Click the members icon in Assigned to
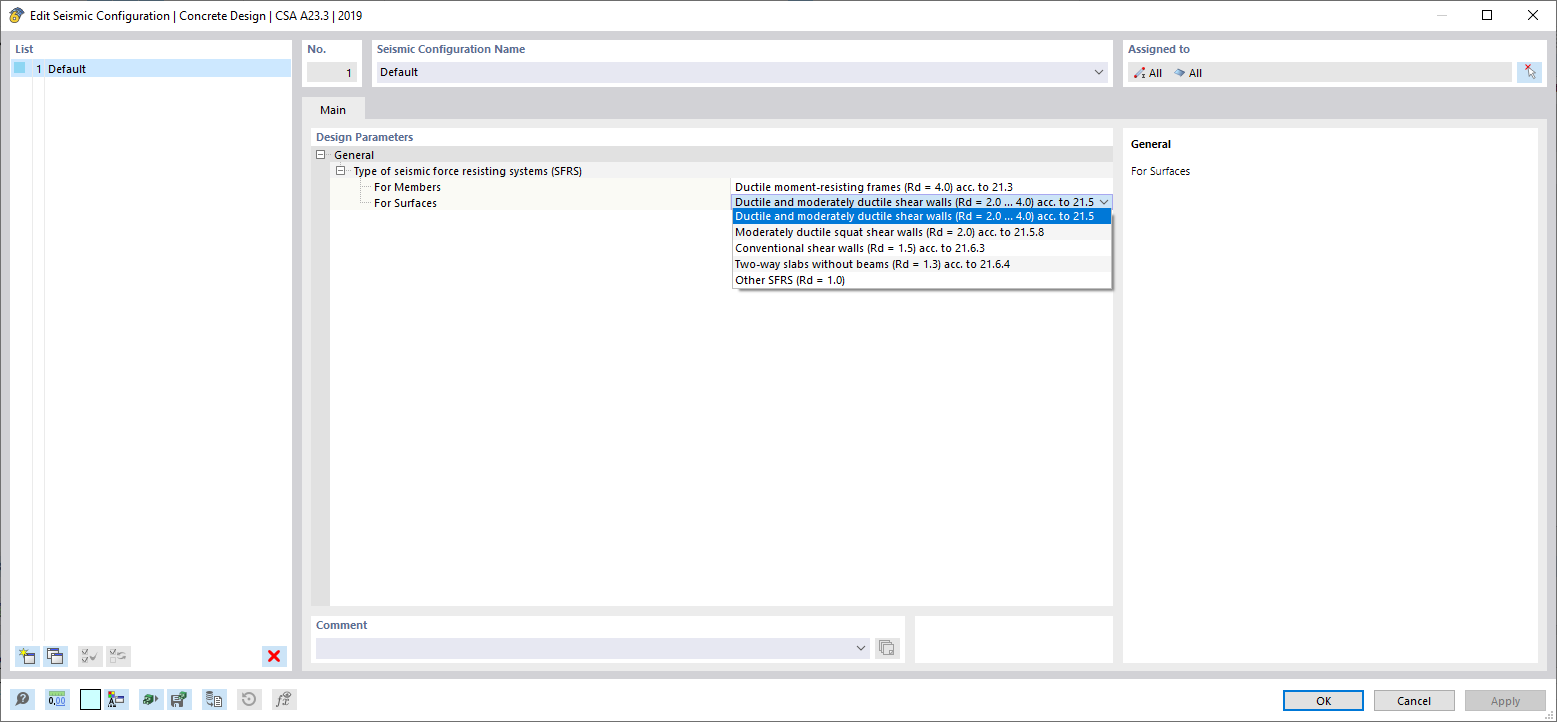The height and width of the screenshot is (722, 1557). pos(1139,73)
